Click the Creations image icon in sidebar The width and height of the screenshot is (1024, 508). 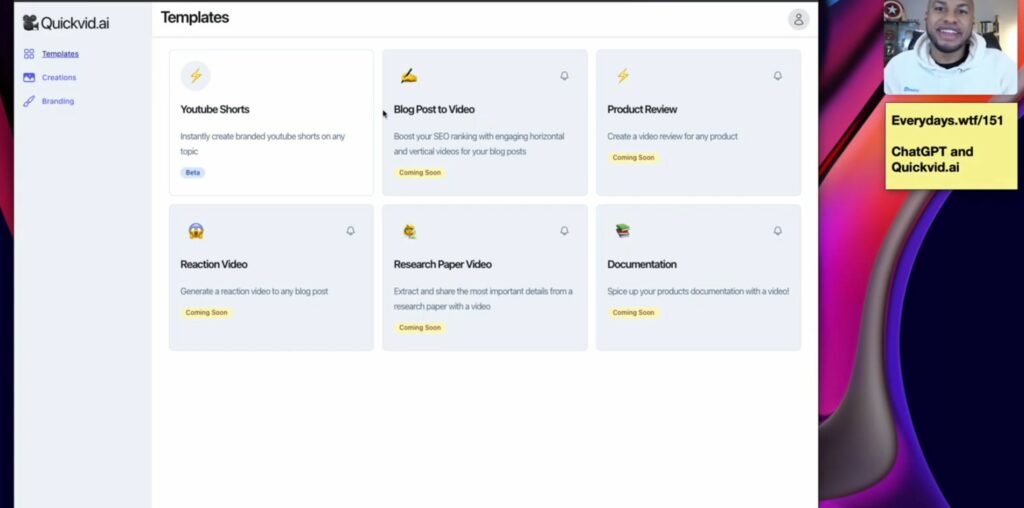[x=29, y=77]
